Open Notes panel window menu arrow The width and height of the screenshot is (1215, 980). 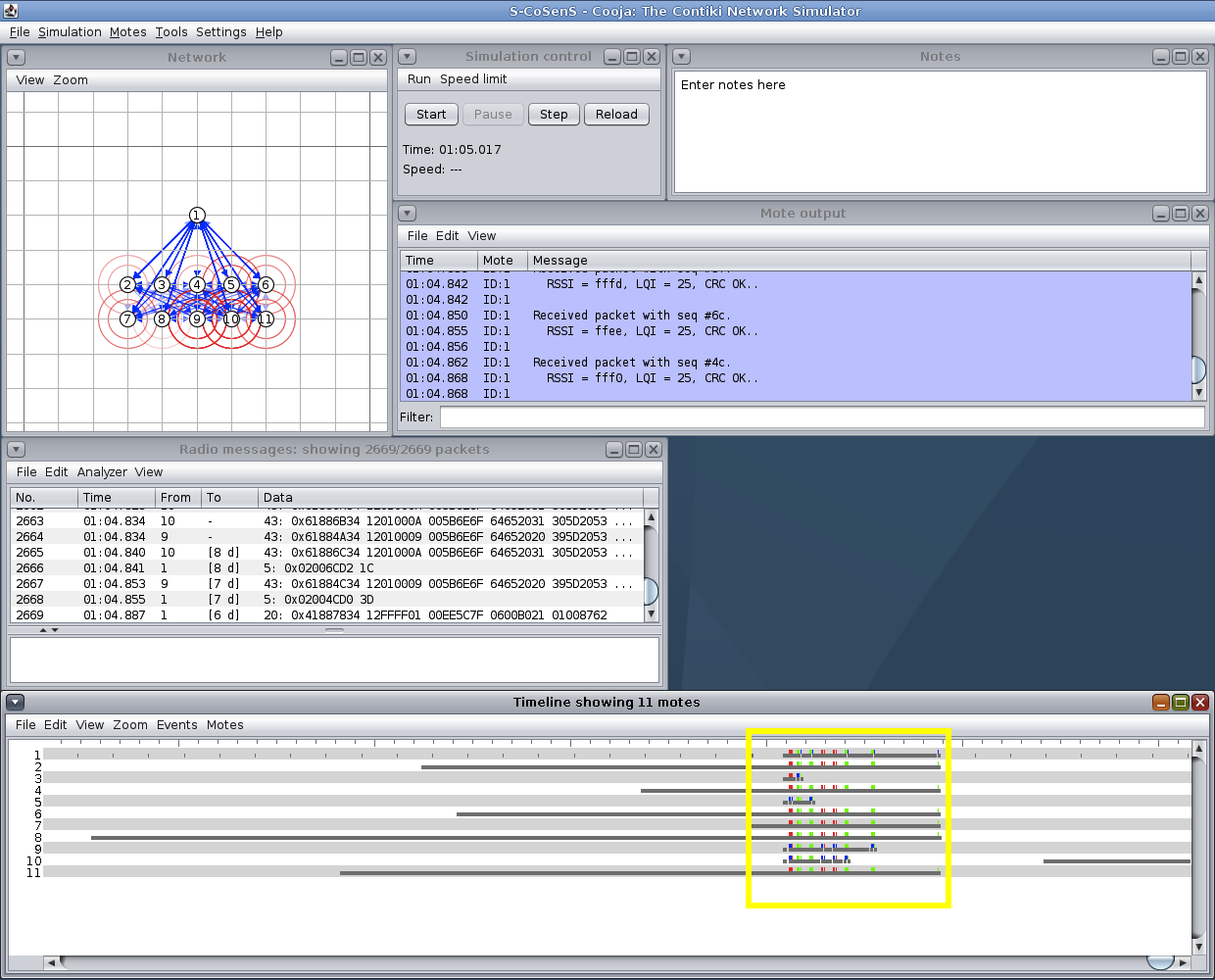pos(682,57)
